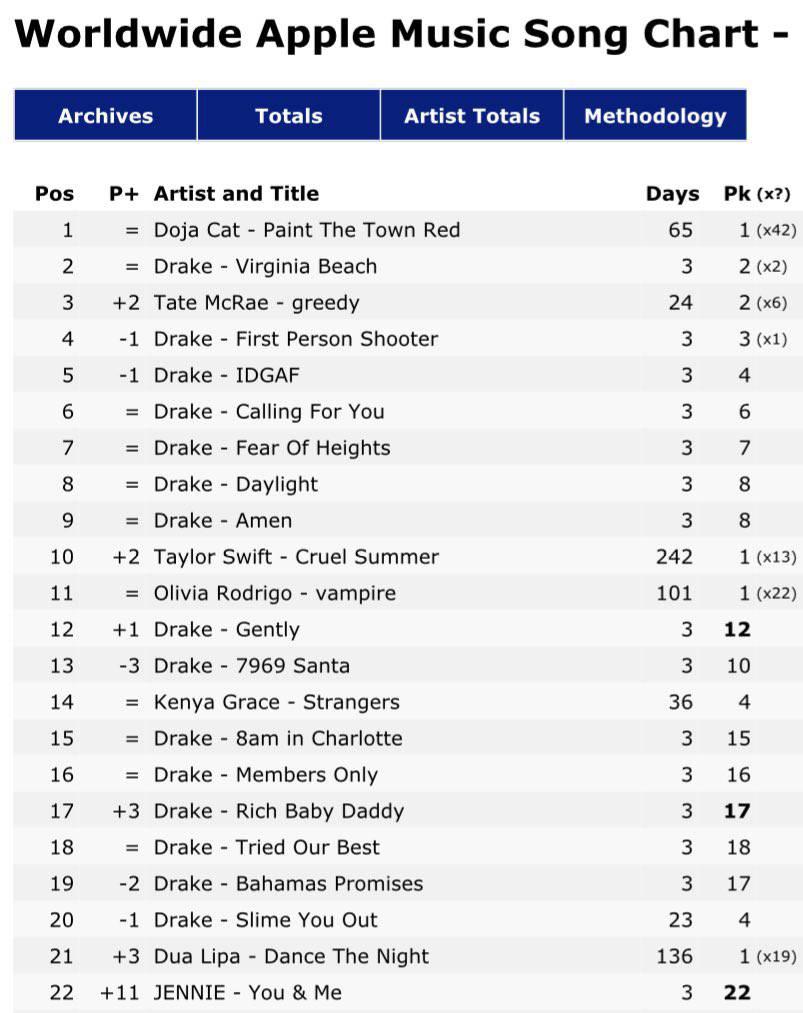The image size is (803, 1013).
Task: Select Taylor Swift - Cruel Summer
Action: (x=296, y=557)
